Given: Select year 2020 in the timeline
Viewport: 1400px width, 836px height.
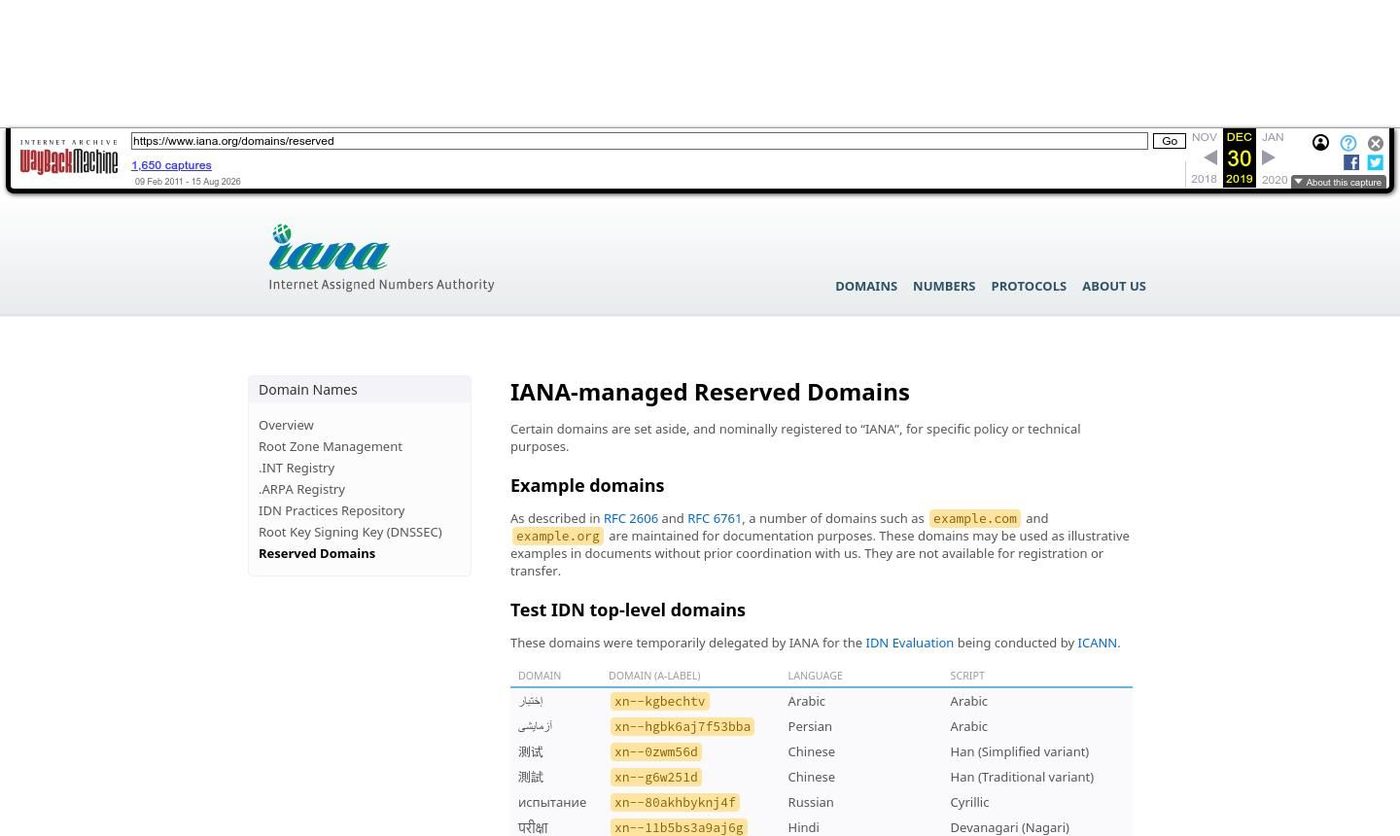Looking at the screenshot, I should tap(1274, 180).
